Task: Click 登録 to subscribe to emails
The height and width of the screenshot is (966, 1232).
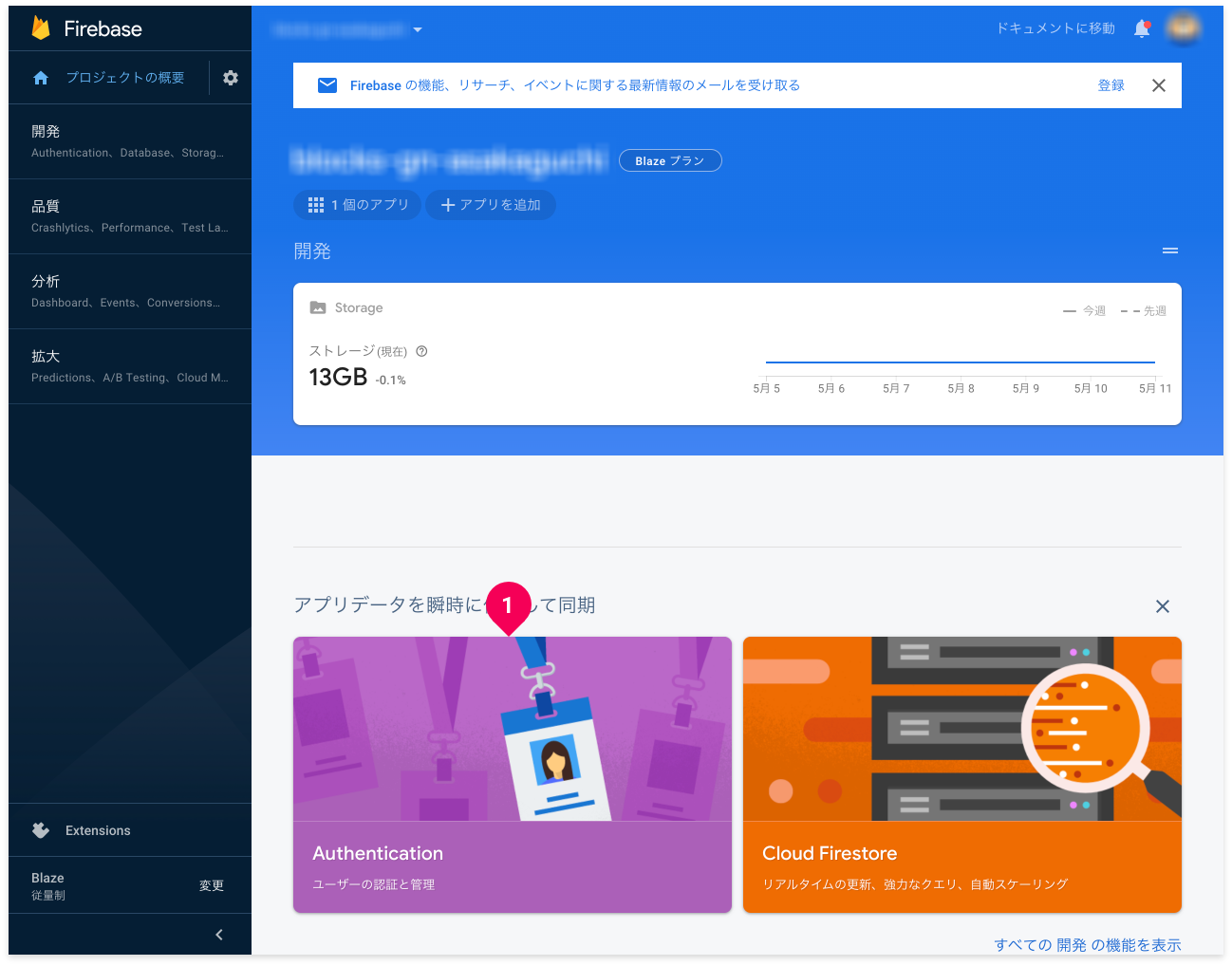Action: (1111, 85)
